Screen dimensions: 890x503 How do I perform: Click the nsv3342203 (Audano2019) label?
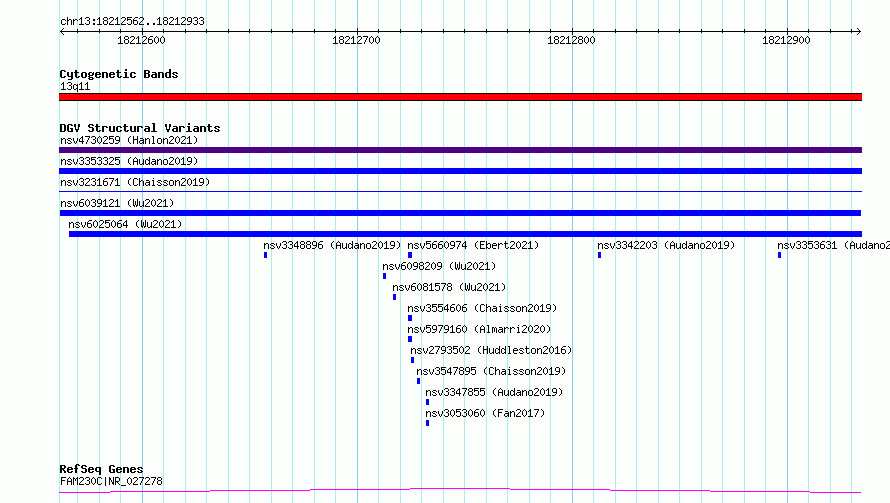coord(666,245)
